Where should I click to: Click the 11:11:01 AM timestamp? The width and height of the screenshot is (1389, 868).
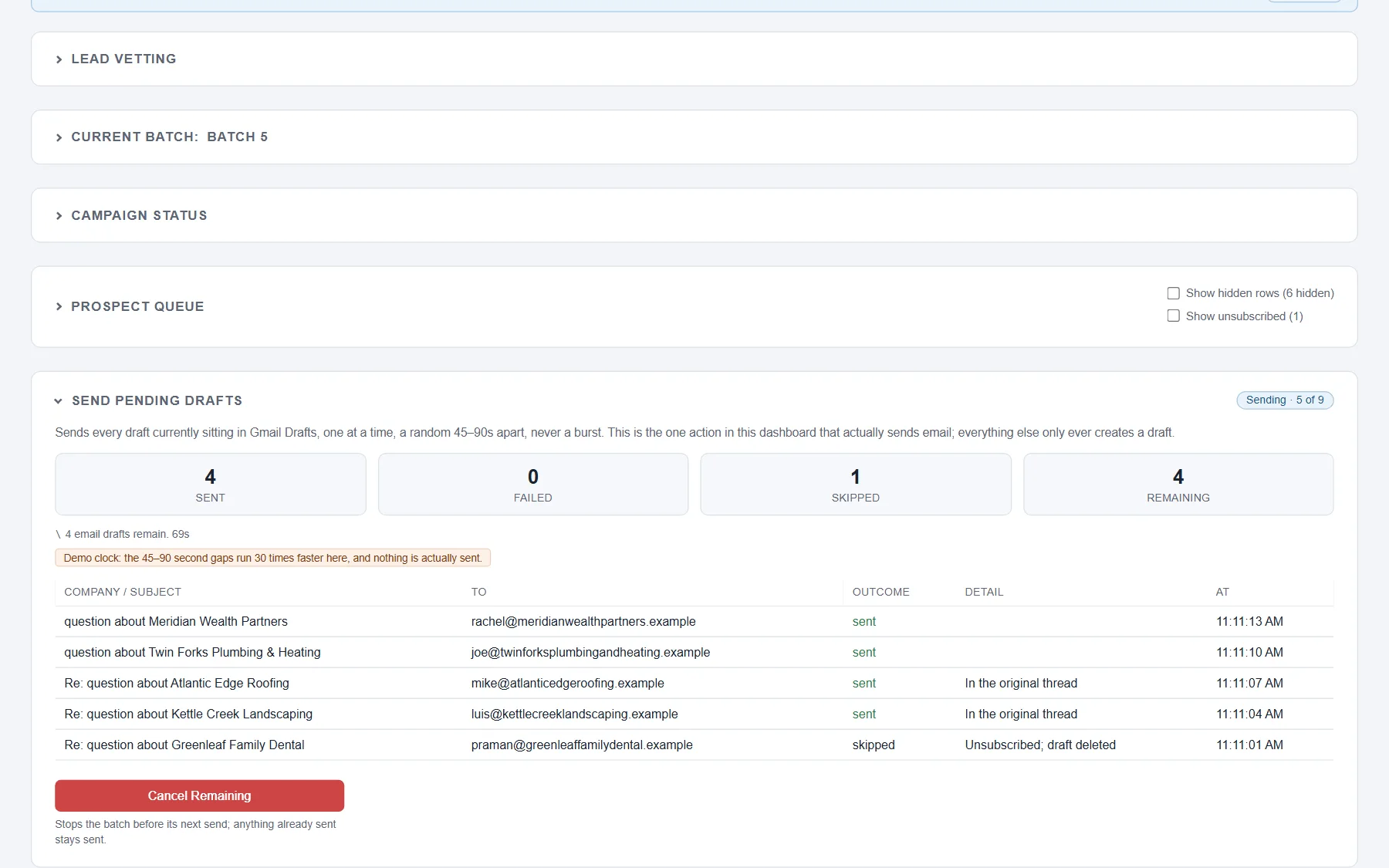point(1249,745)
